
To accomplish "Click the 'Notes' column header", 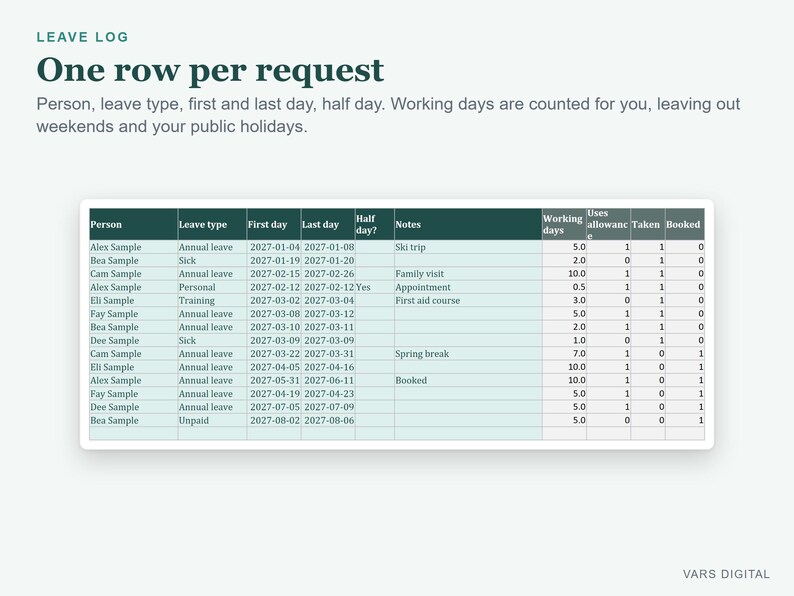I will [x=468, y=224].
